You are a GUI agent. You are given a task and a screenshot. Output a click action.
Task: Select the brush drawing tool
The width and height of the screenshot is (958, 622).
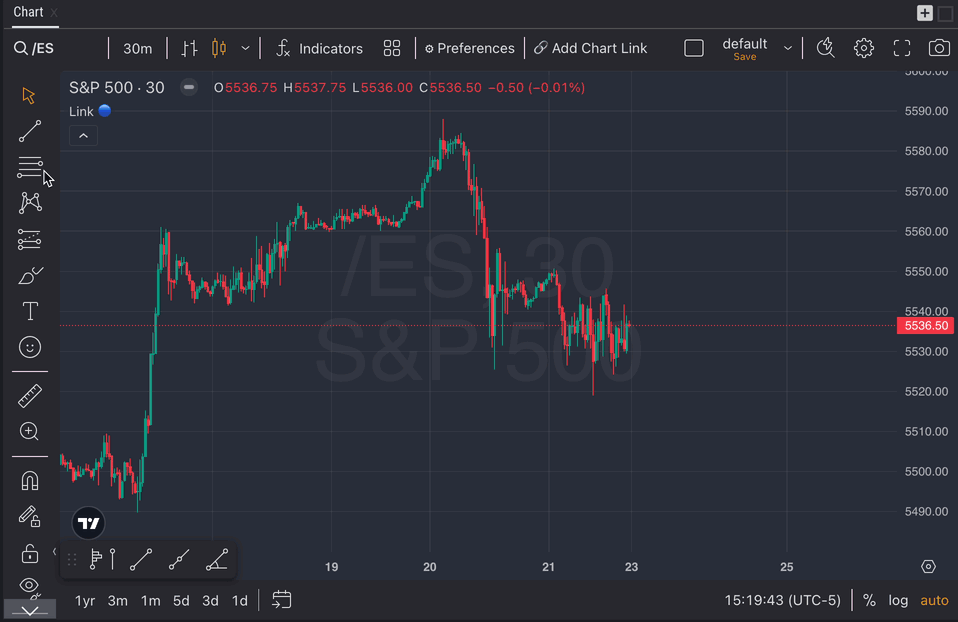coord(30,276)
